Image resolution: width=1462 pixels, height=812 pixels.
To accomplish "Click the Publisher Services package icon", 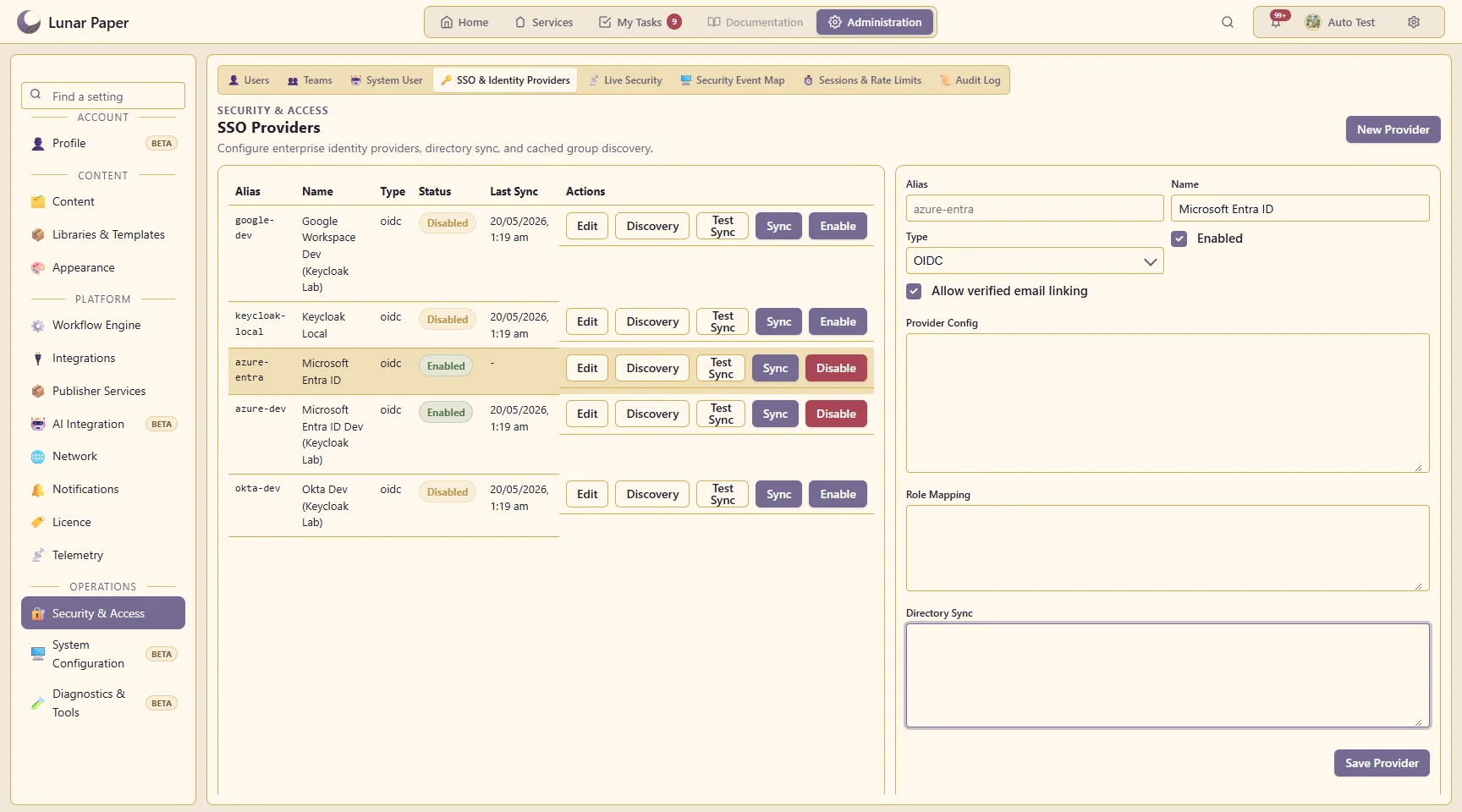I will pyautogui.click(x=38, y=392).
